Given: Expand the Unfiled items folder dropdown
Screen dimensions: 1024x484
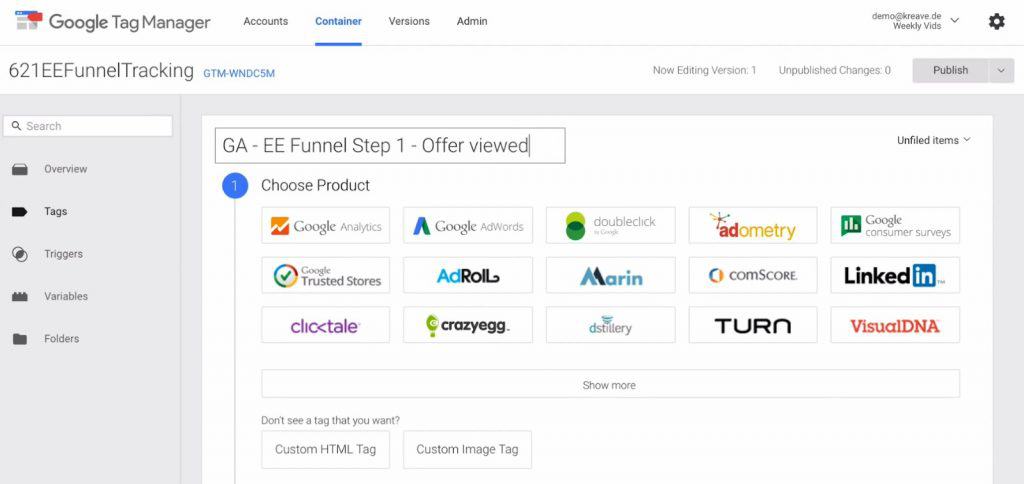Looking at the screenshot, I should click(934, 140).
